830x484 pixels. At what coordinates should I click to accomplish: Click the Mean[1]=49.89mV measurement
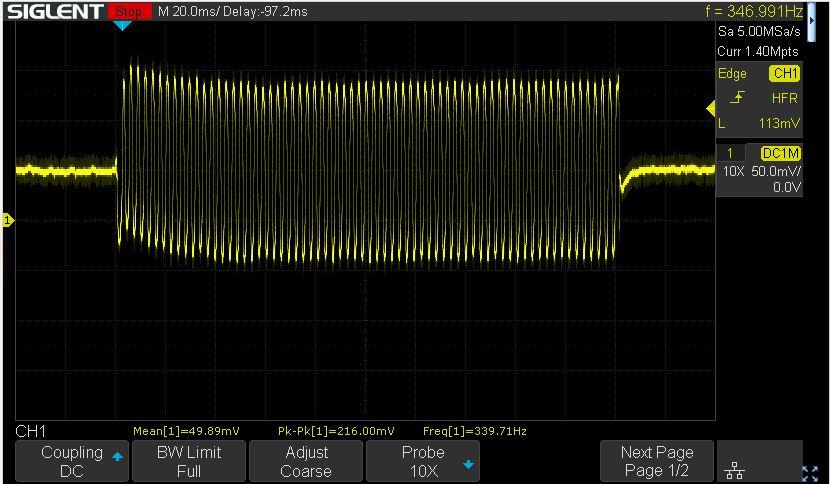(x=186, y=431)
